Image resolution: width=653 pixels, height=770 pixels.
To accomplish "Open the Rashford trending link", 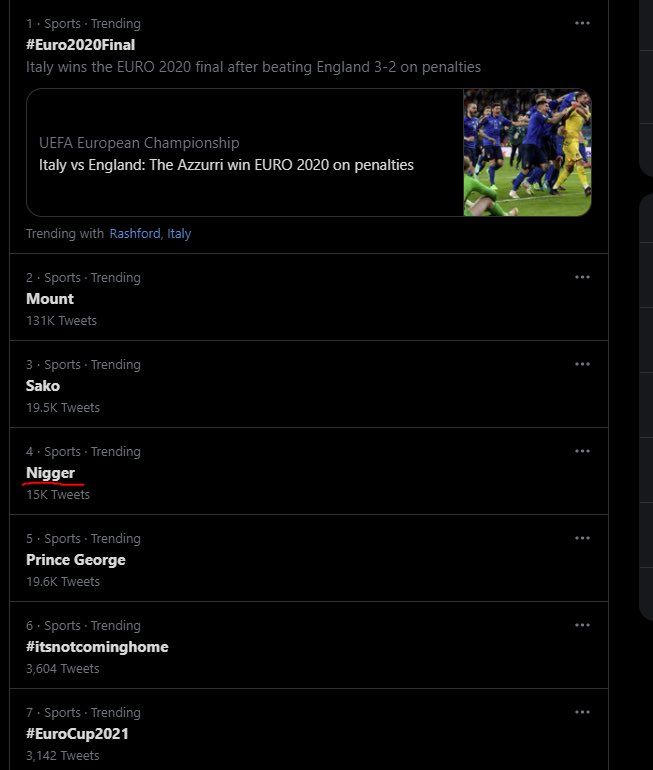I will [x=134, y=233].
